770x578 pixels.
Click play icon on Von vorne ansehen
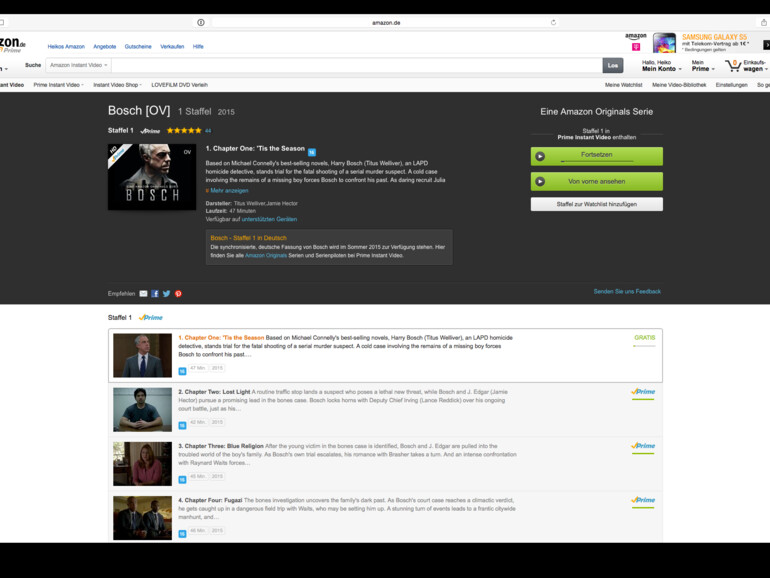(x=540, y=181)
